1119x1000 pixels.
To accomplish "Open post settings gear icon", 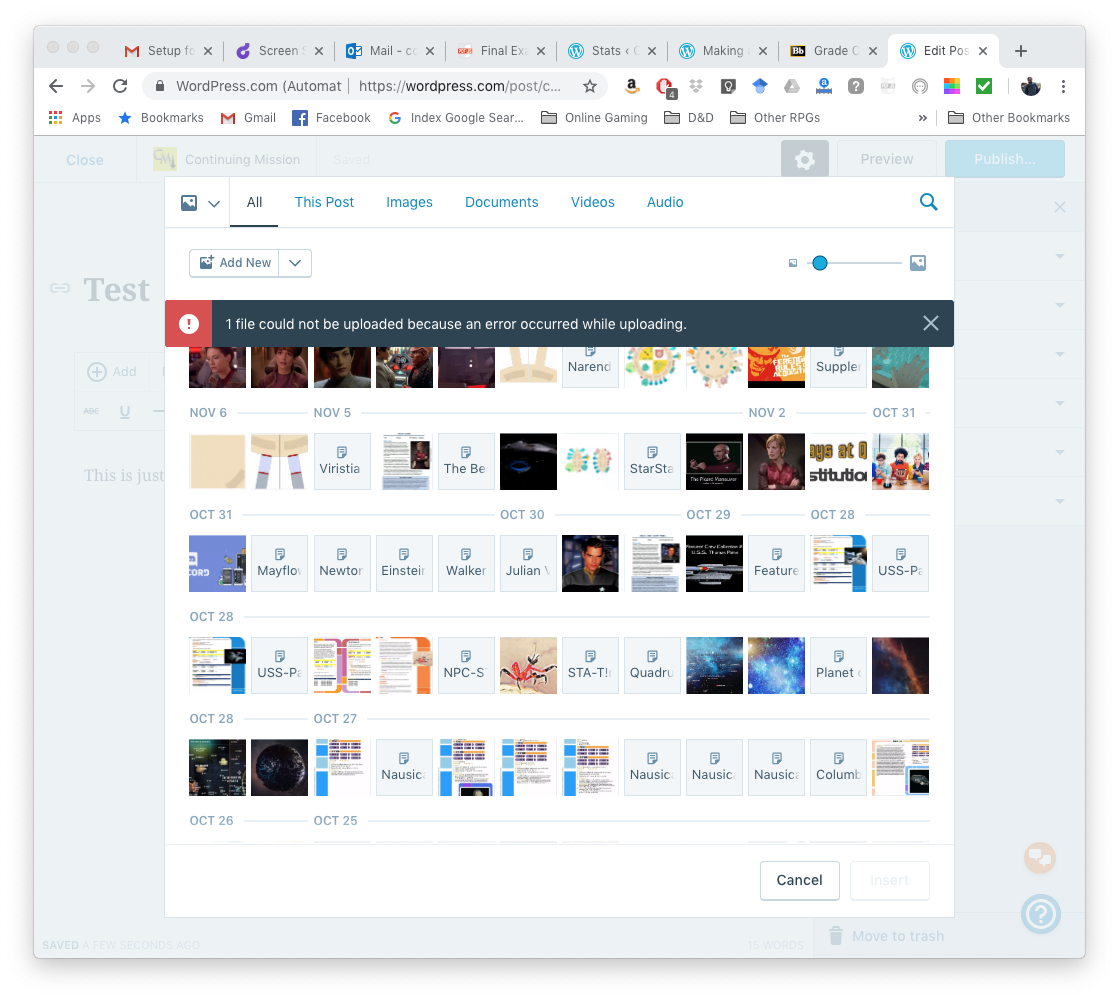I will tap(805, 159).
